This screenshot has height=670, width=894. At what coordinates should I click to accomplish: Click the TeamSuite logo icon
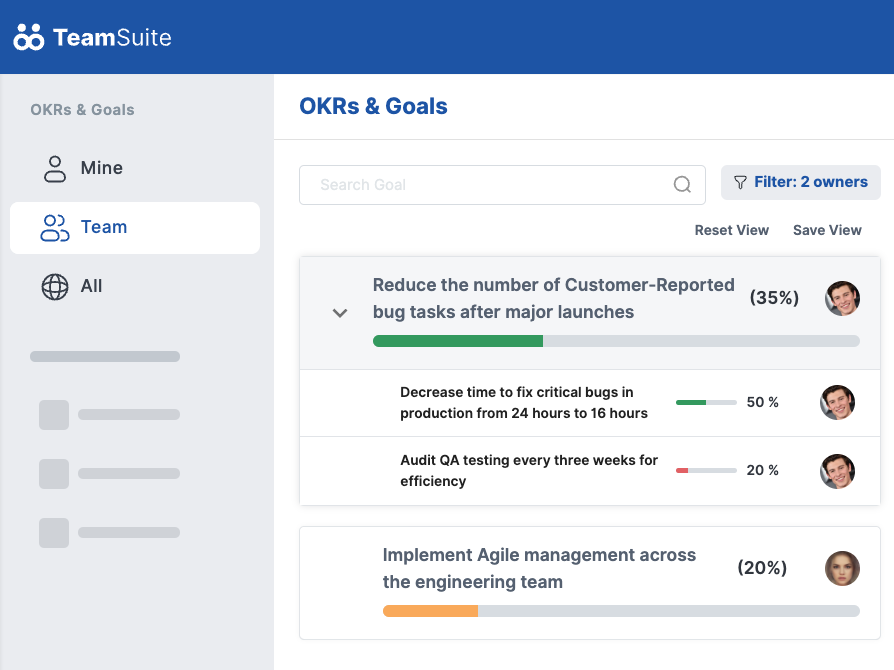coord(29,37)
